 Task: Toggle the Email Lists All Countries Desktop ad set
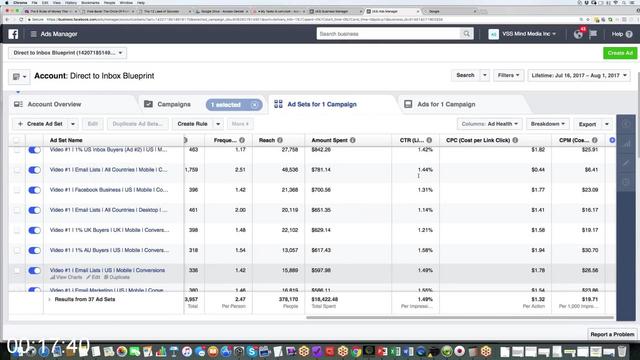click(x=34, y=210)
